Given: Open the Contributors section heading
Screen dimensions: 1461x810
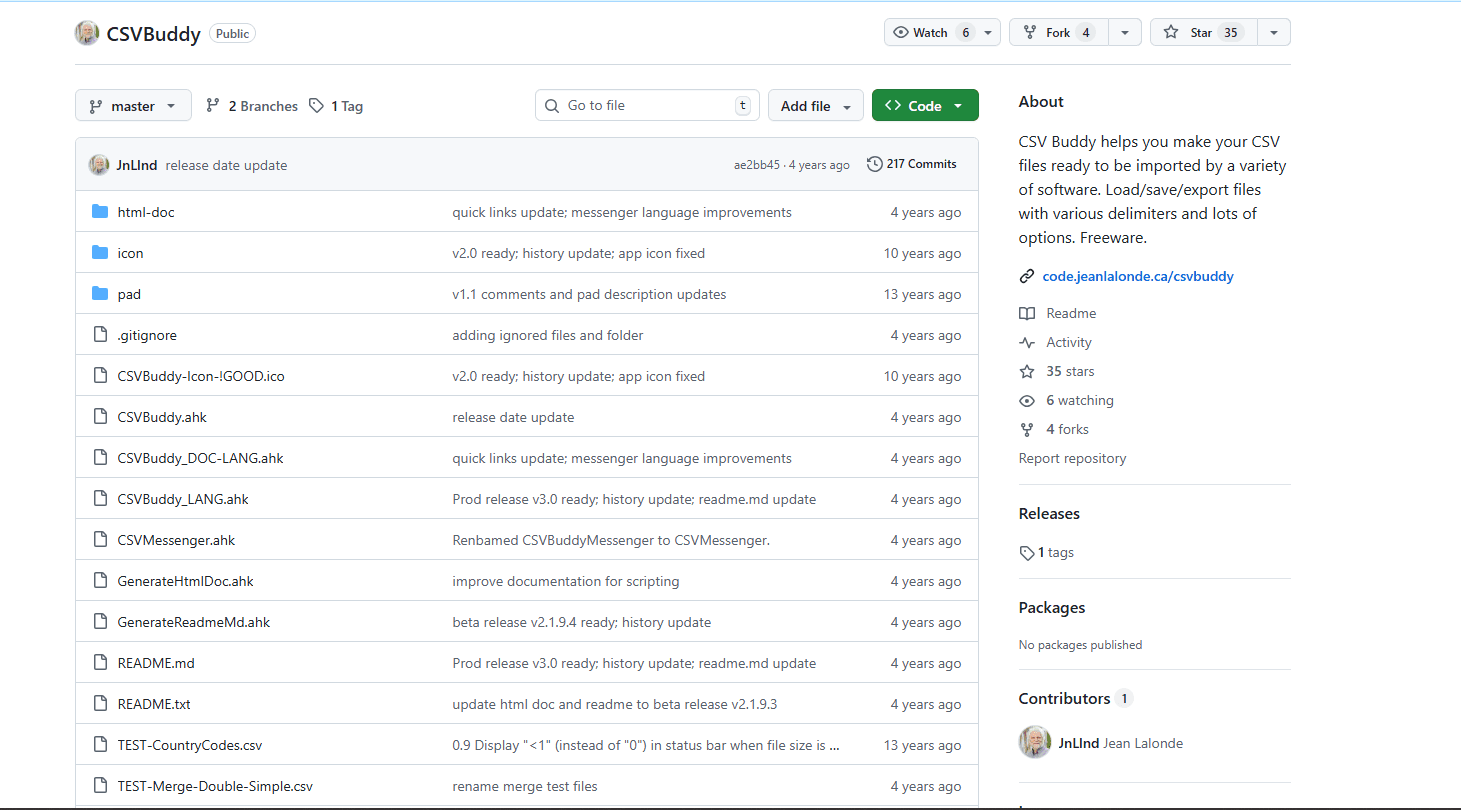Looking at the screenshot, I should [1064, 698].
